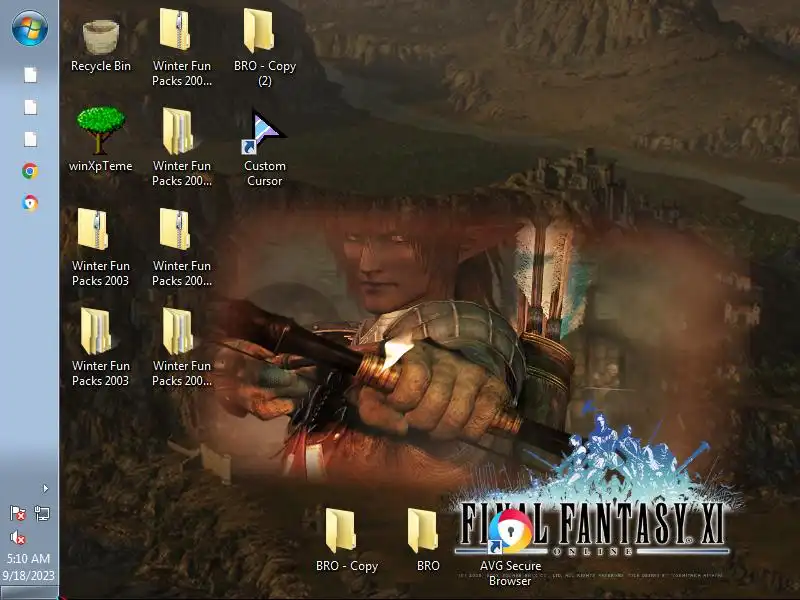Select the open-folder Winter Fun Packs 2003 icon
The height and width of the screenshot is (600, 800).
(x=100, y=347)
